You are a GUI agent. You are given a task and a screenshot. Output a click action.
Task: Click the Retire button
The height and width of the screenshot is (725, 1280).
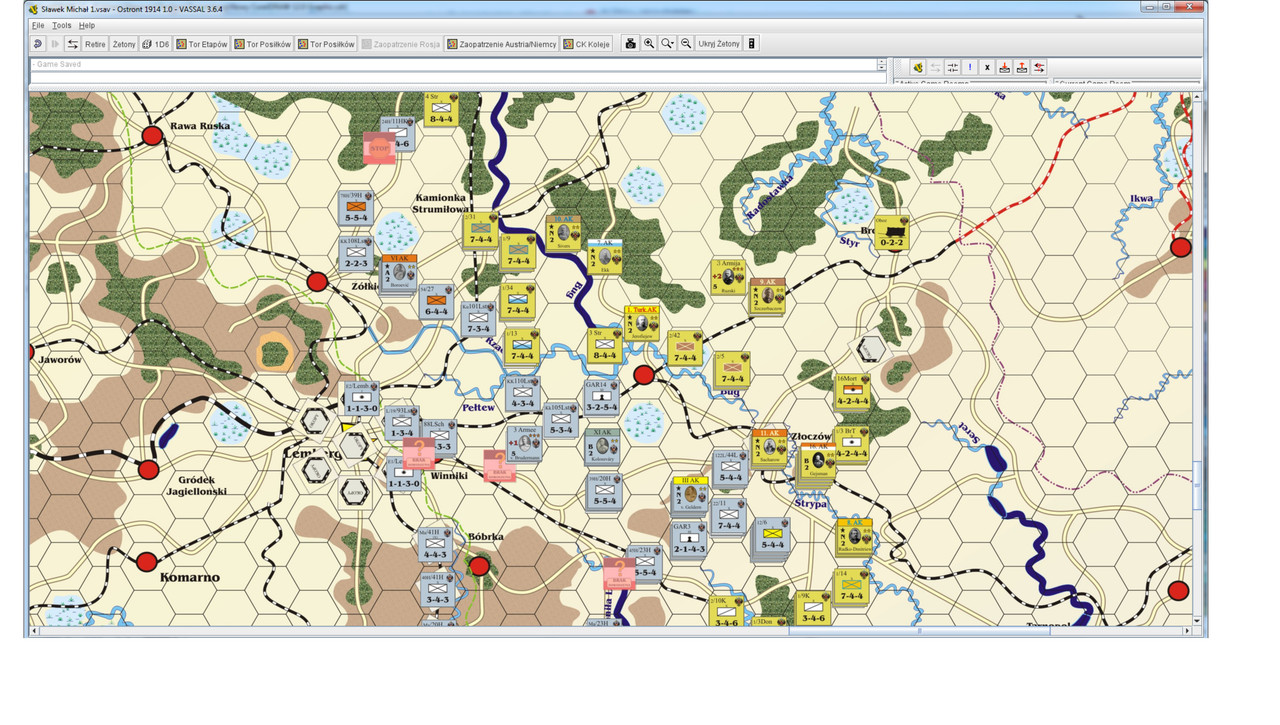point(95,44)
